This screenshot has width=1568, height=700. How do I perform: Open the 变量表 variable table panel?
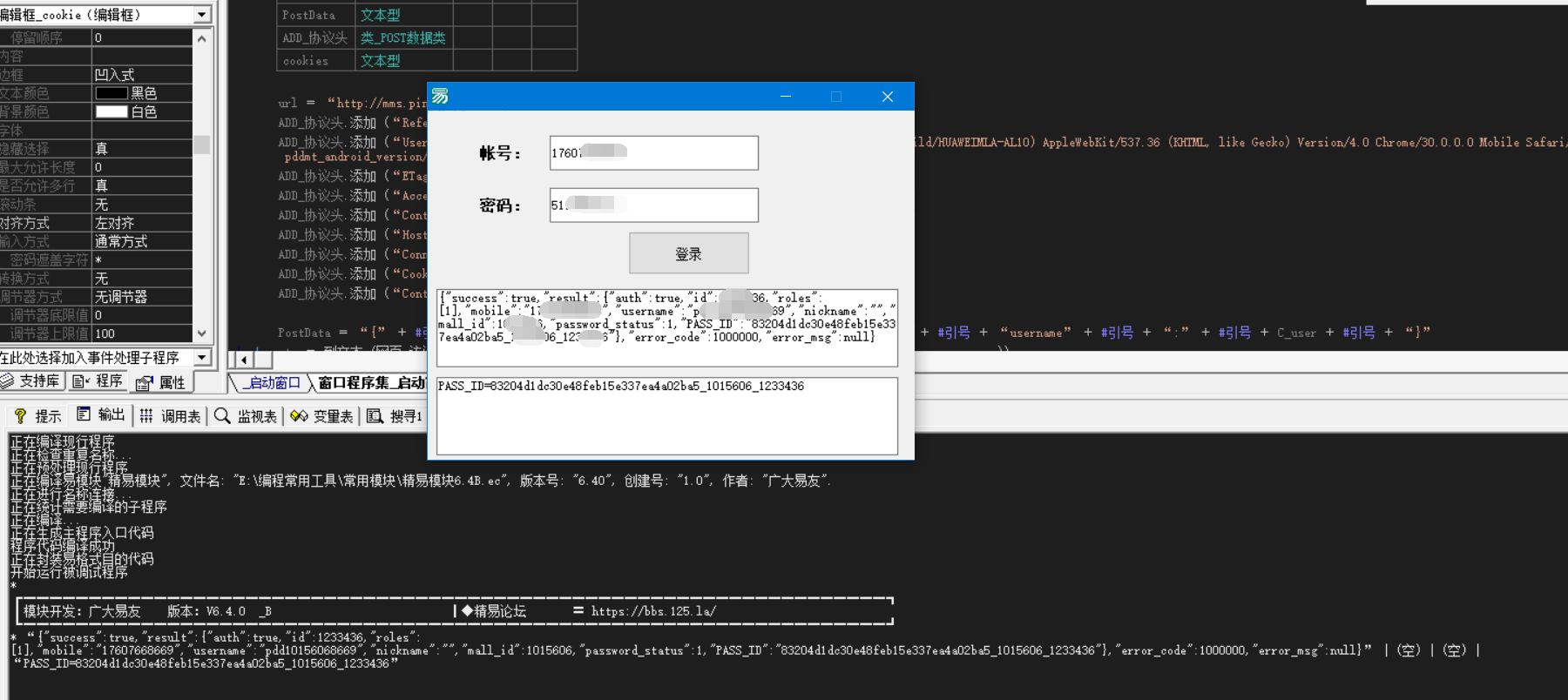(x=322, y=416)
